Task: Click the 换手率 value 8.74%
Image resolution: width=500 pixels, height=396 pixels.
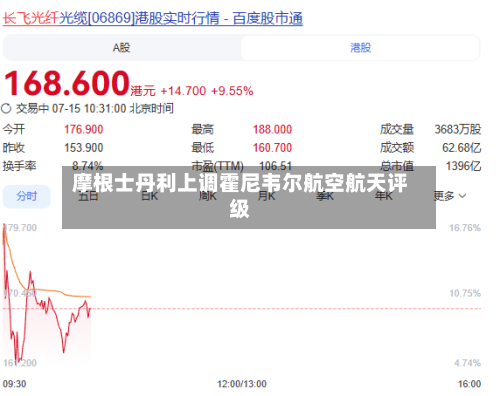Action: (88, 165)
